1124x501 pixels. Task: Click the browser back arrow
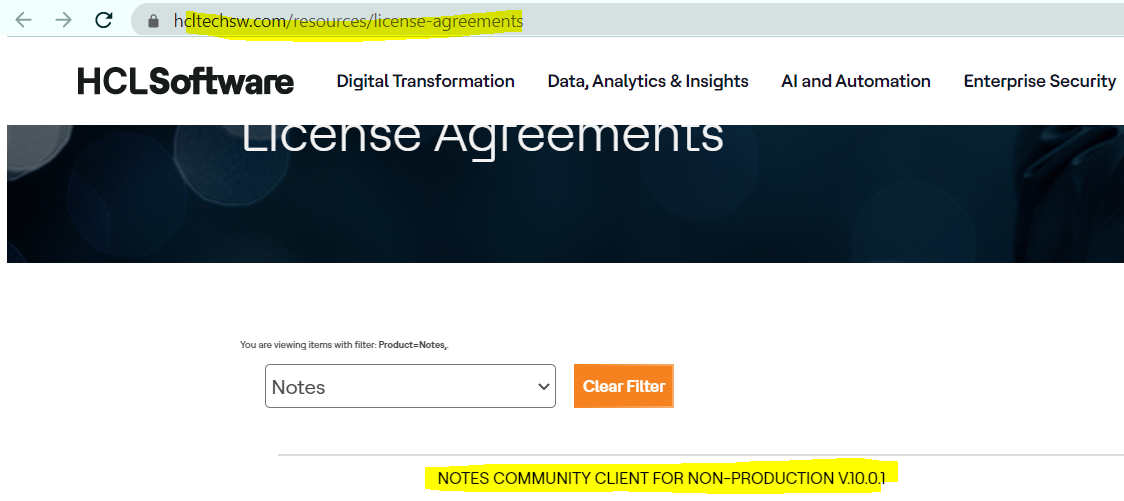pyautogui.click(x=23, y=20)
